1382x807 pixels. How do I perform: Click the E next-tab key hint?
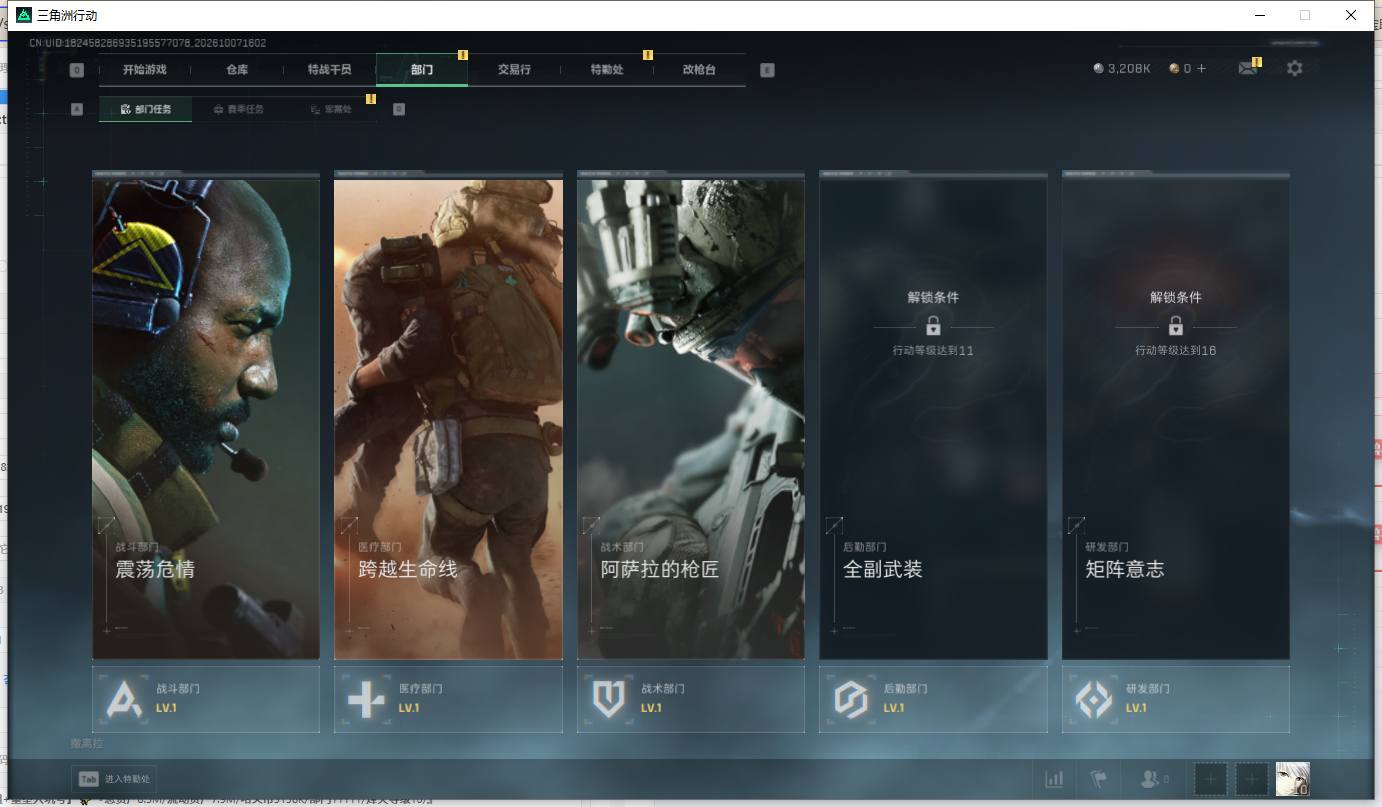click(767, 70)
